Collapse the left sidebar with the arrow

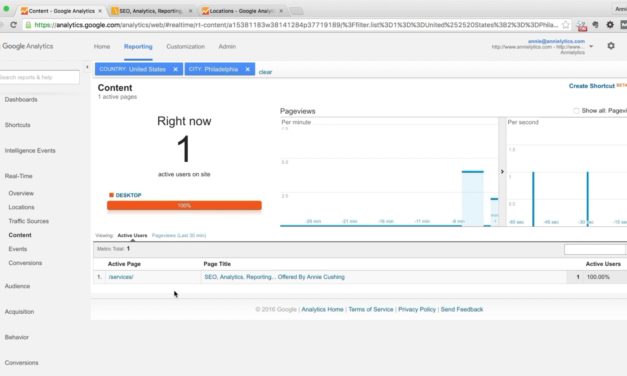click(x=87, y=67)
